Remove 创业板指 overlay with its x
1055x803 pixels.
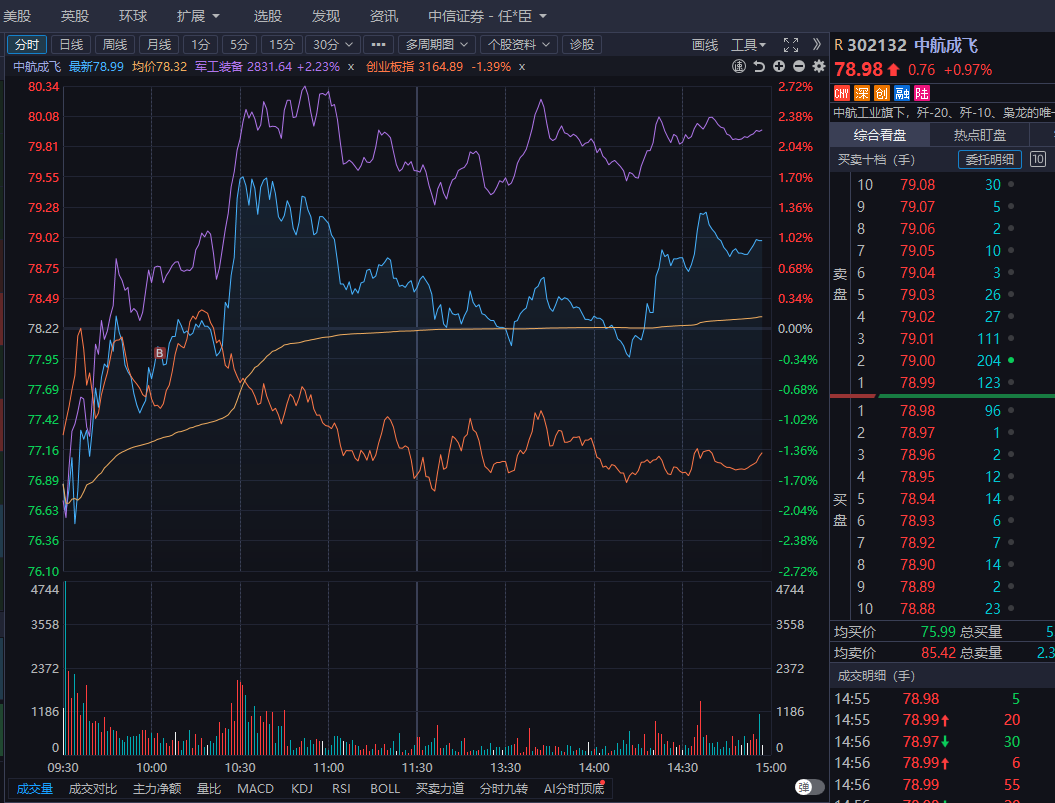(x=522, y=67)
